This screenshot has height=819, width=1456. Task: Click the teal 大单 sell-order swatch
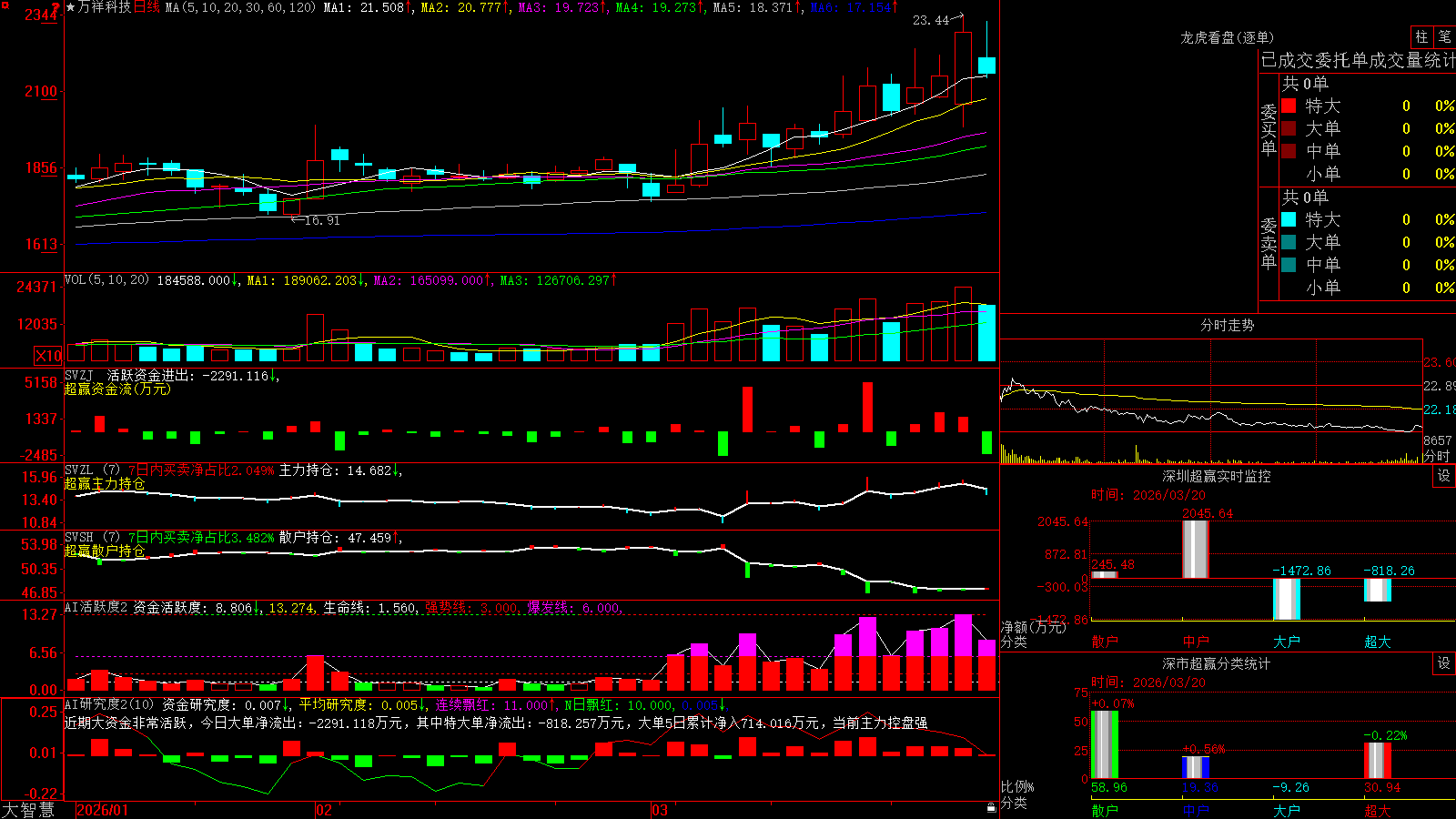pyautogui.click(x=1289, y=242)
